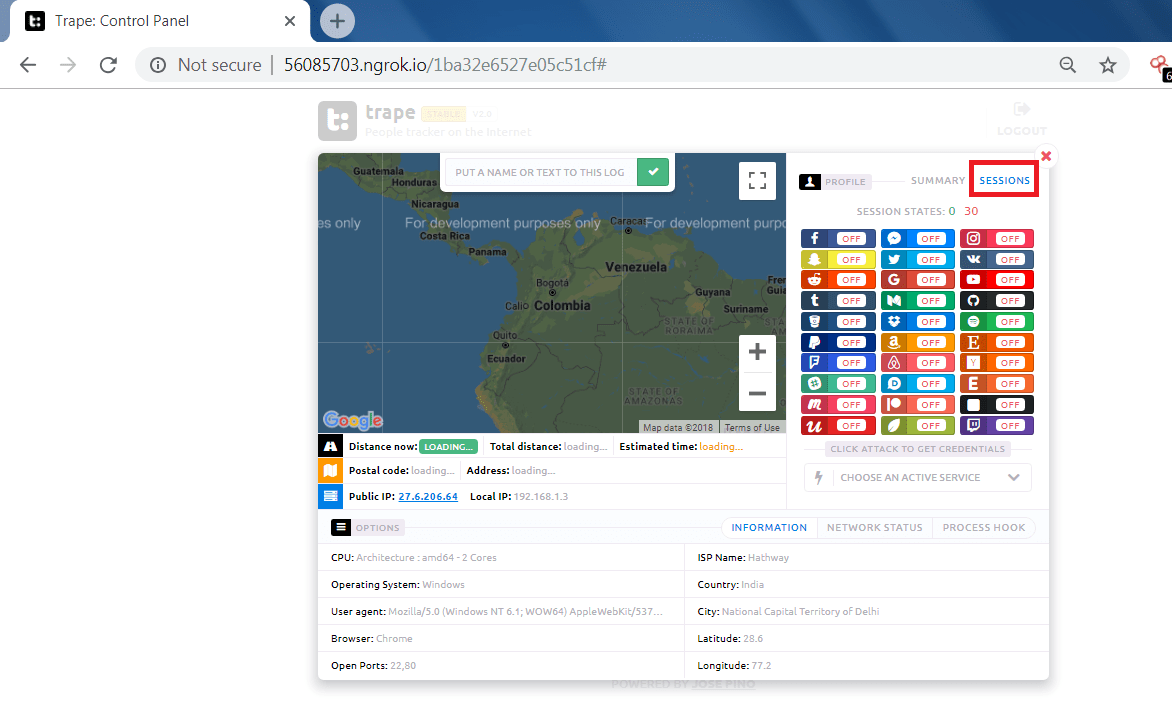This screenshot has width=1172, height=702.
Task: Open the Process Hook tab
Action: pos(984,528)
